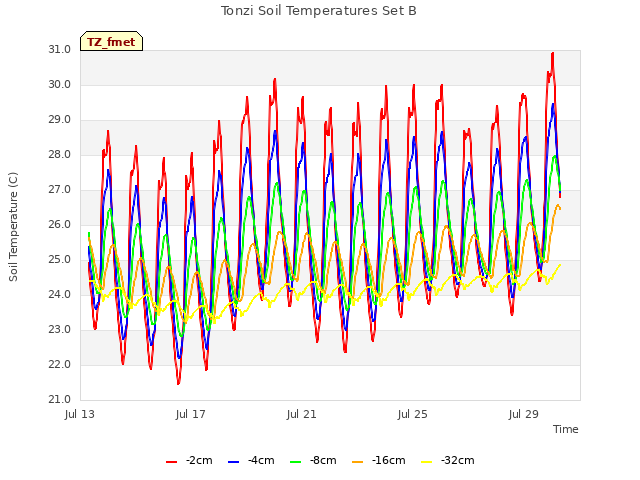The image size is (640, 480).
Task: Click the lowest red -2cm trough near 21.5
Action: coord(178,383)
